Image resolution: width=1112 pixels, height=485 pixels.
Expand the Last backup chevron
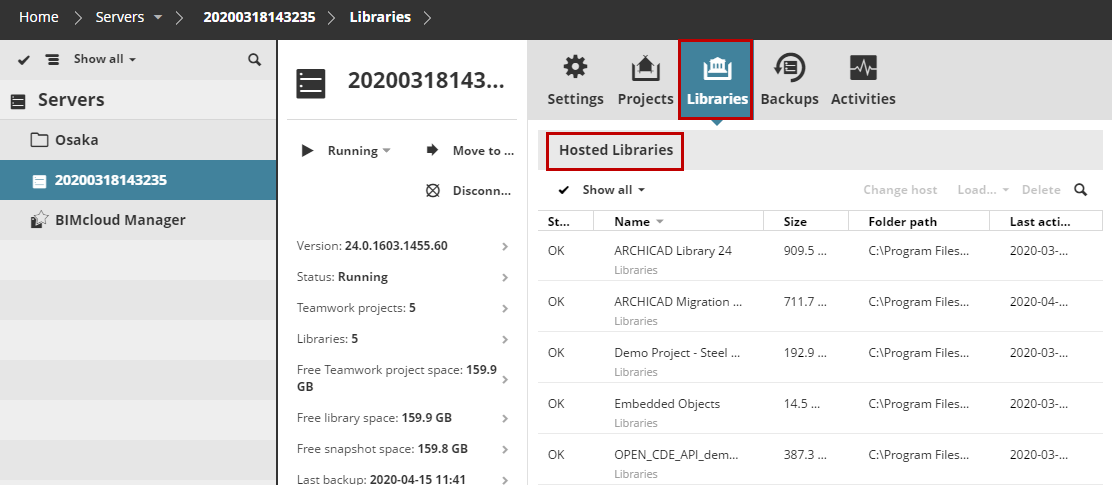tap(505, 480)
